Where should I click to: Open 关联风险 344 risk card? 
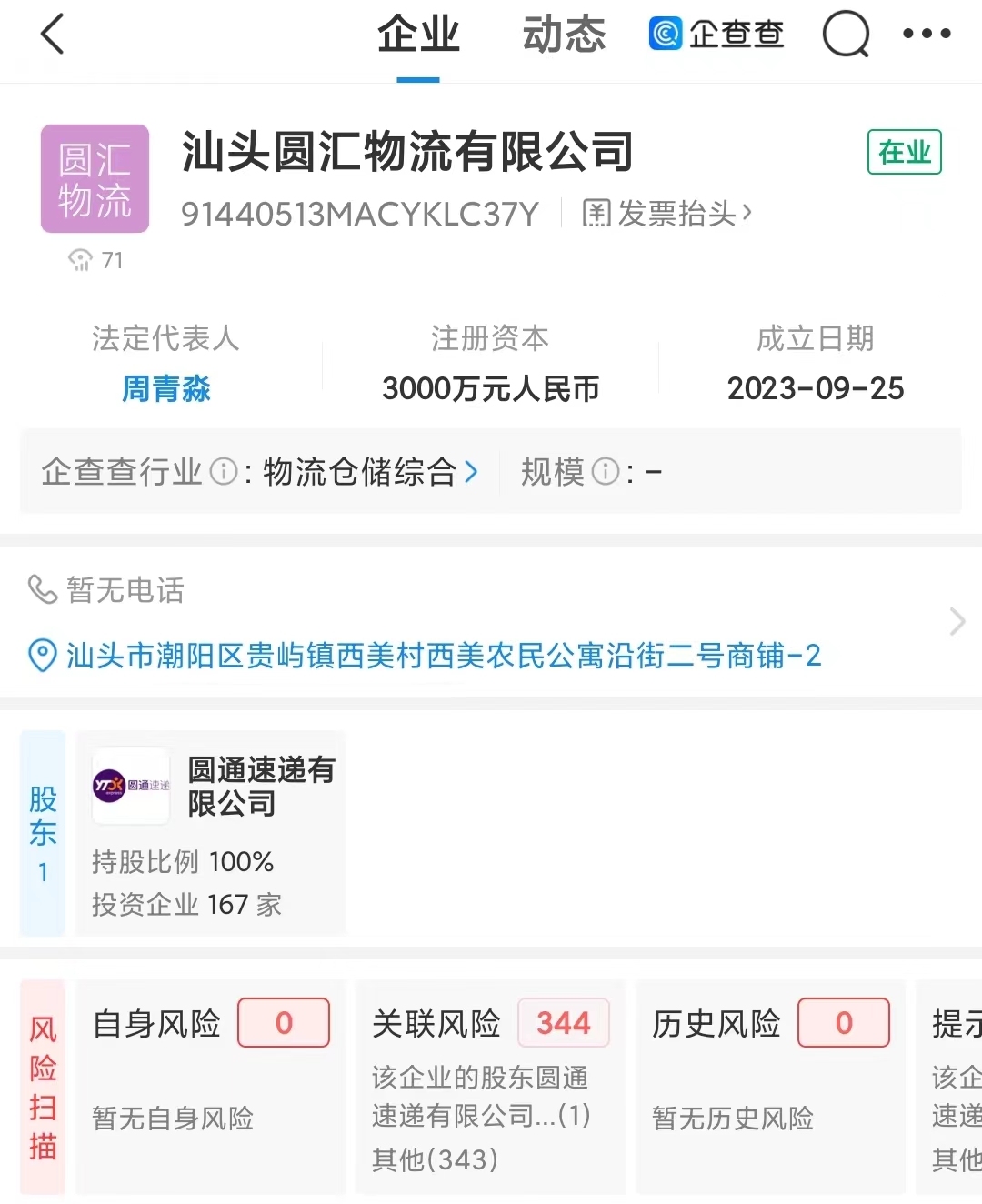[490, 1087]
